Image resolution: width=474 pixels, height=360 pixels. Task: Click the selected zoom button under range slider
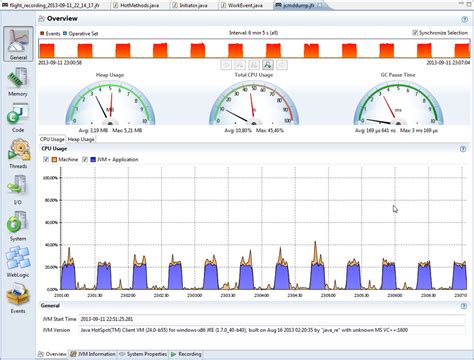pos(268,65)
